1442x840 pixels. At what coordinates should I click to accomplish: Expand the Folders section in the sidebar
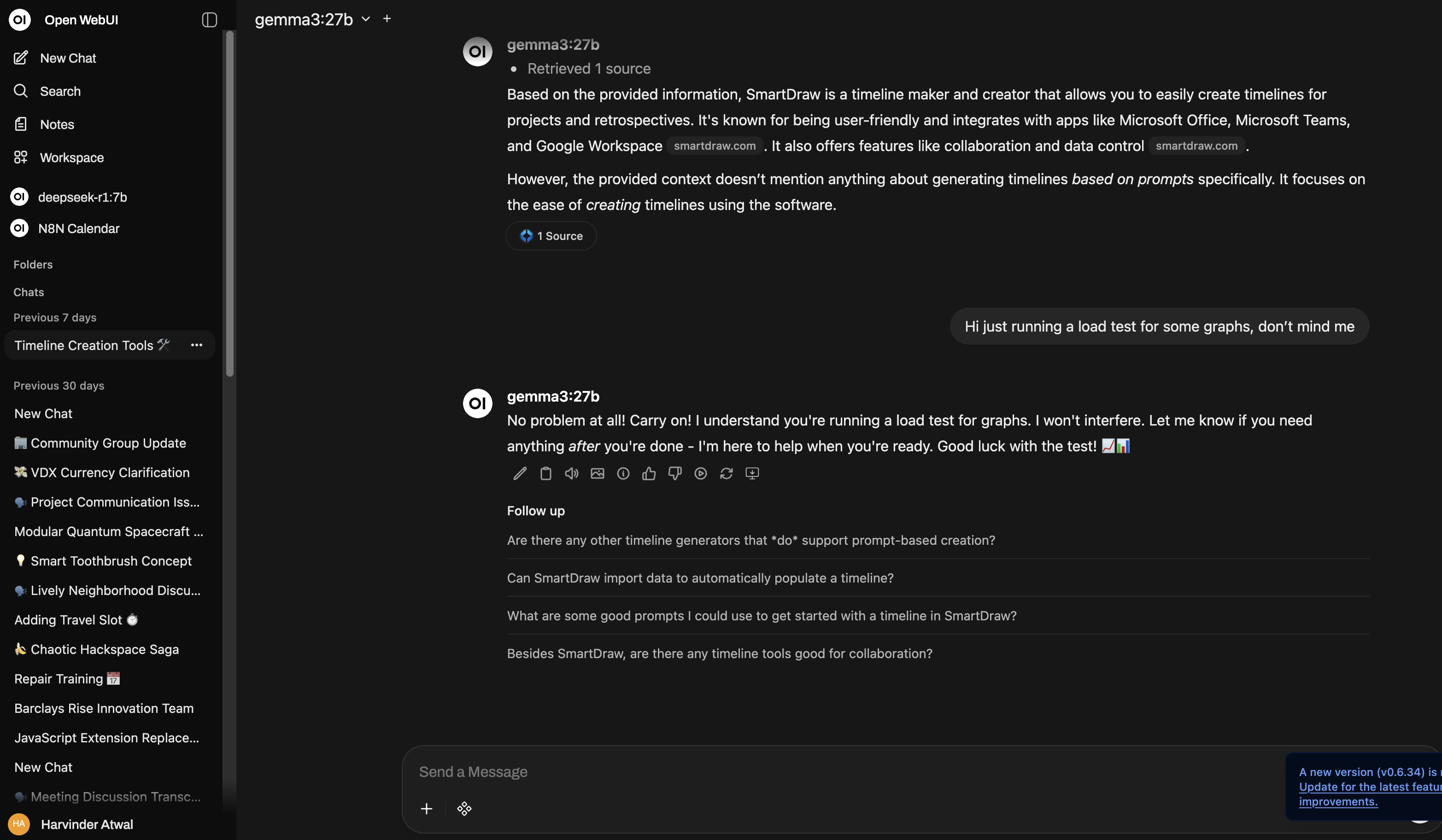point(33,264)
